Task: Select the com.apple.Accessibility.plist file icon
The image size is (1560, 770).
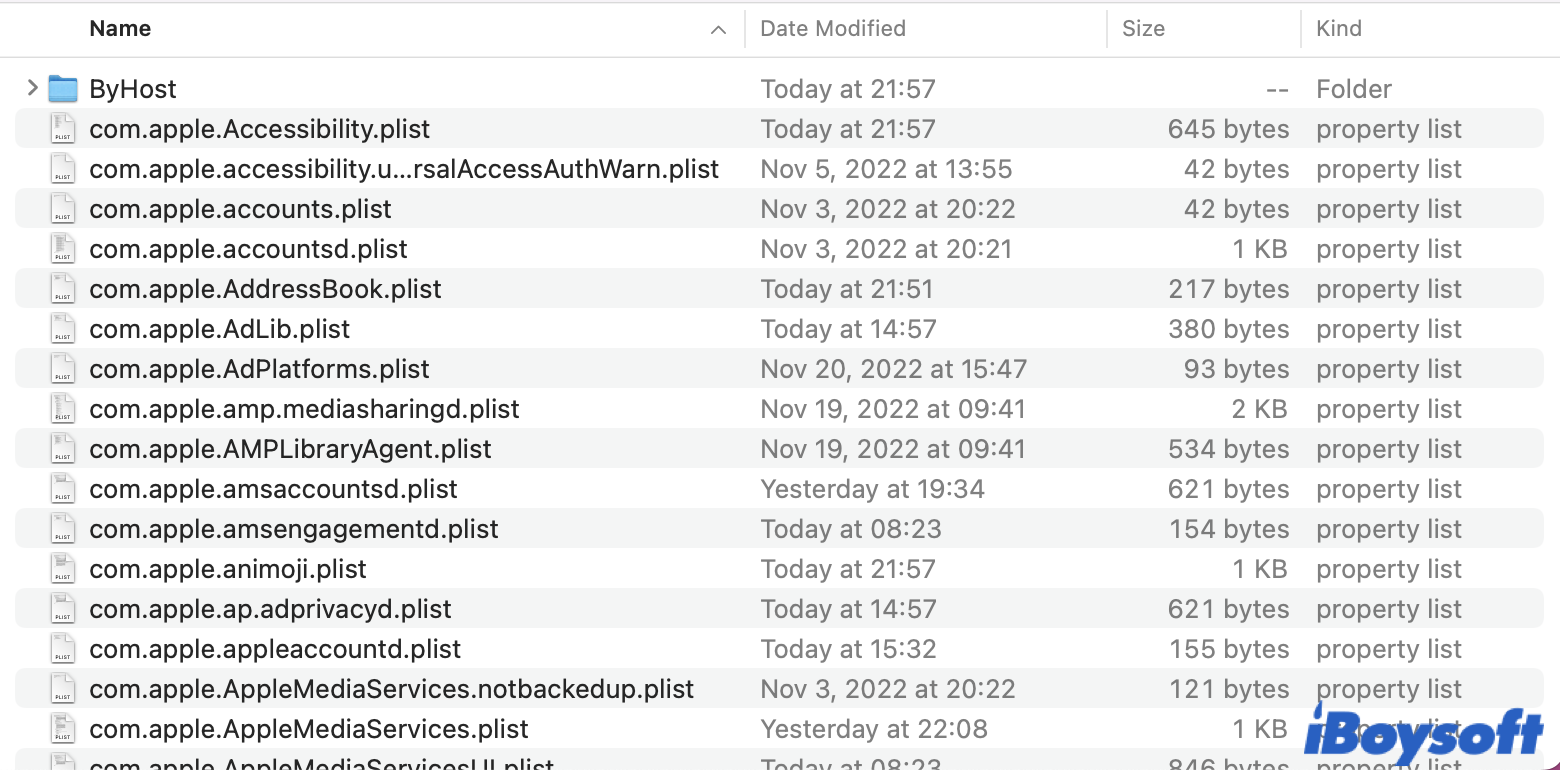Action: (63, 129)
